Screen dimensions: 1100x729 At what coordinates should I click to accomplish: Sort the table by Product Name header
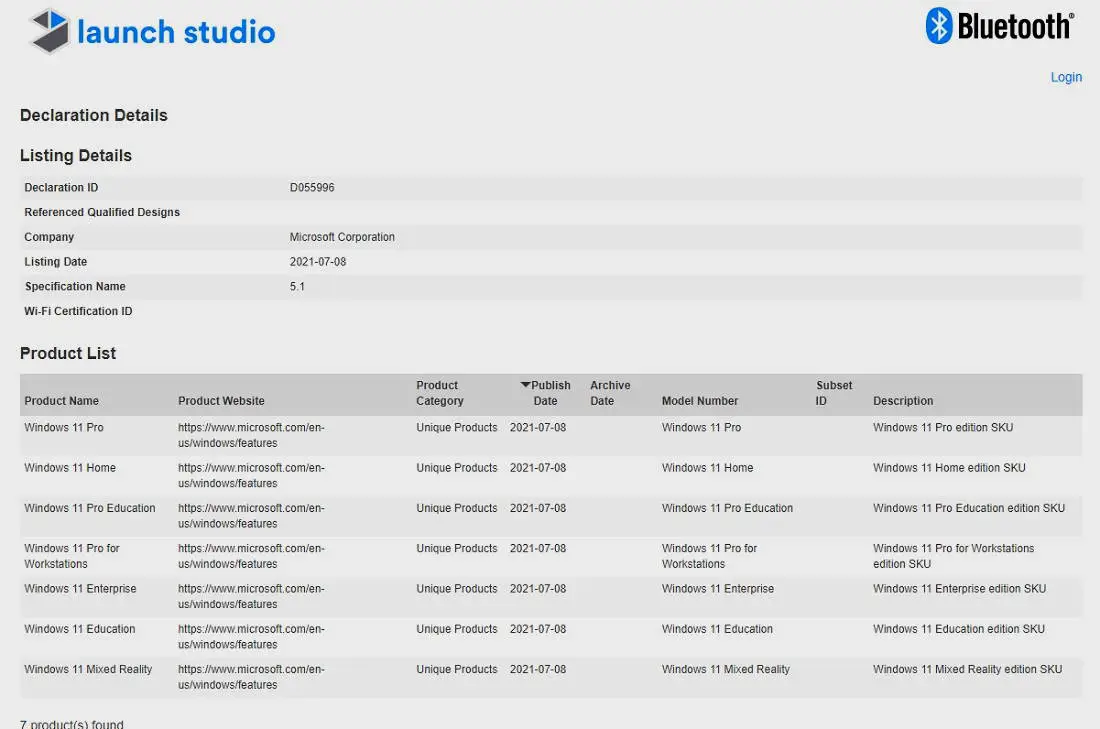click(x=62, y=401)
